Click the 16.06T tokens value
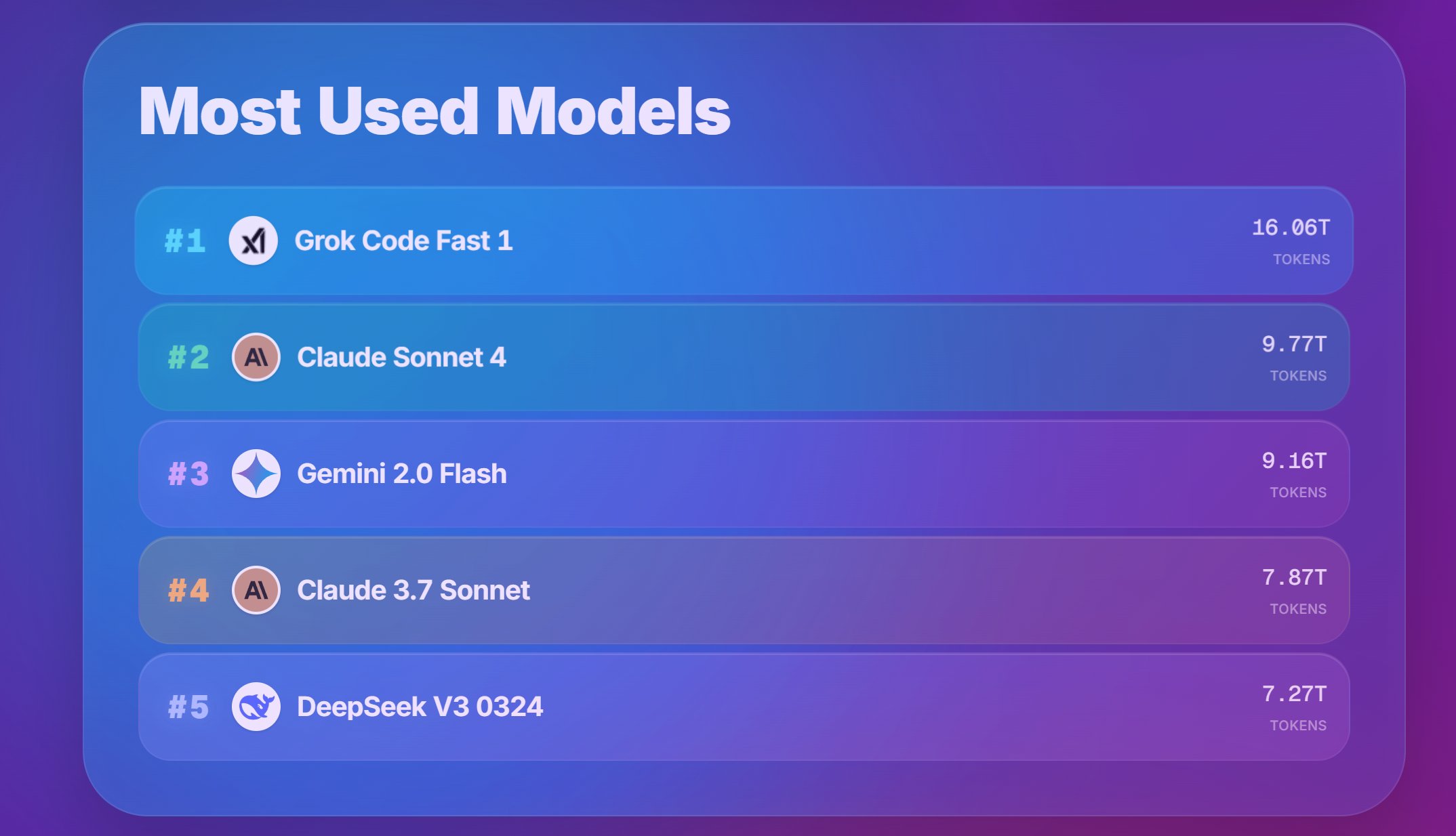 (x=1290, y=228)
